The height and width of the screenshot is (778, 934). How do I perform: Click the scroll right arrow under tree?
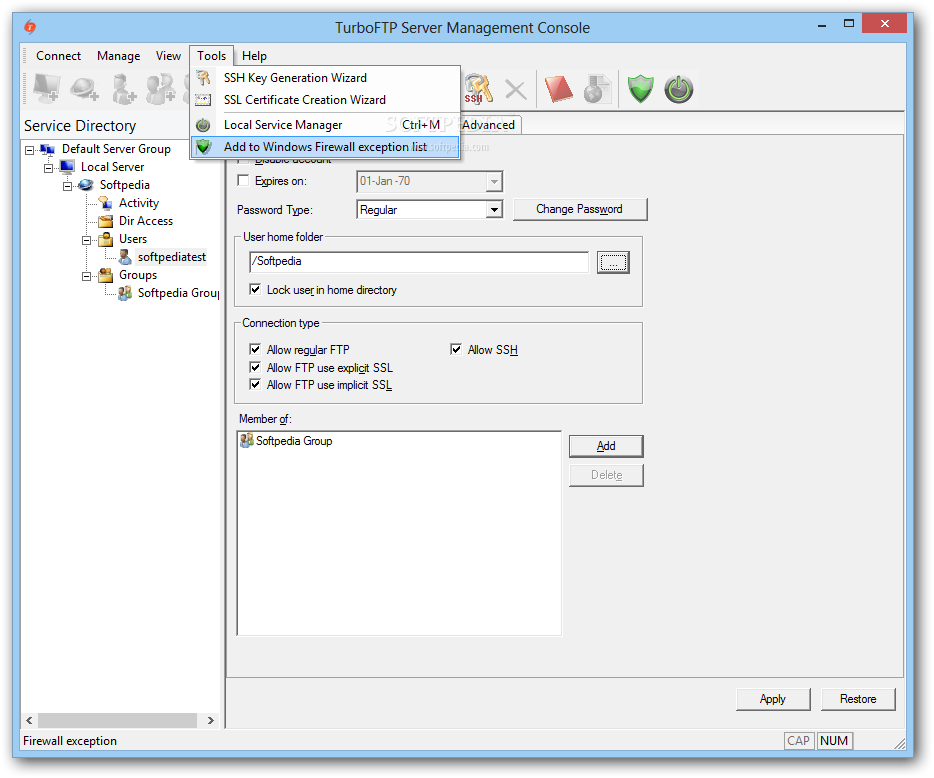(210, 720)
